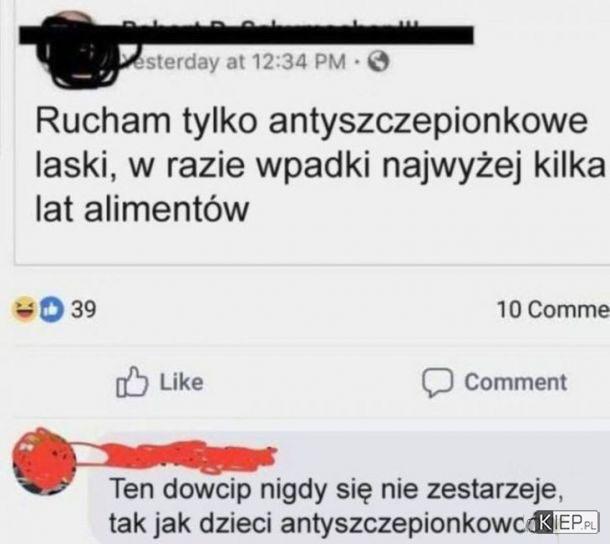The image size is (610, 544).
Task: Open the "Yesterday at 12:34 PM" timestamp
Action: click(x=233, y=62)
